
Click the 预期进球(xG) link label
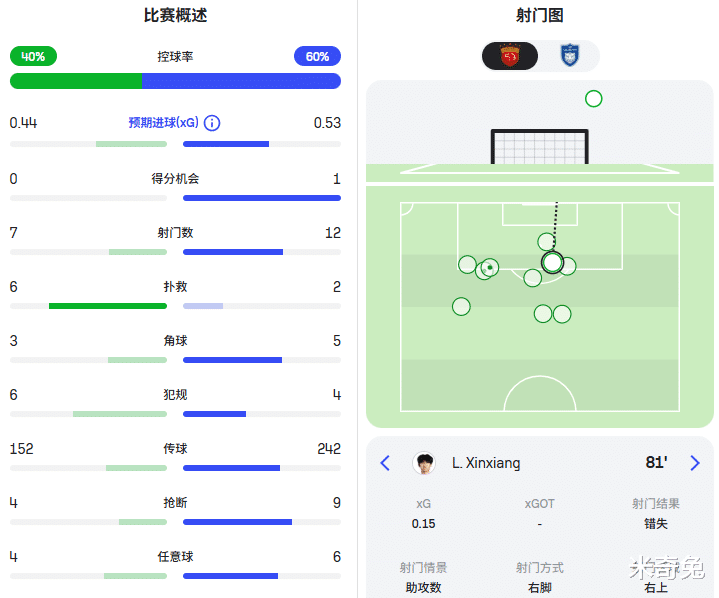(163, 123)
